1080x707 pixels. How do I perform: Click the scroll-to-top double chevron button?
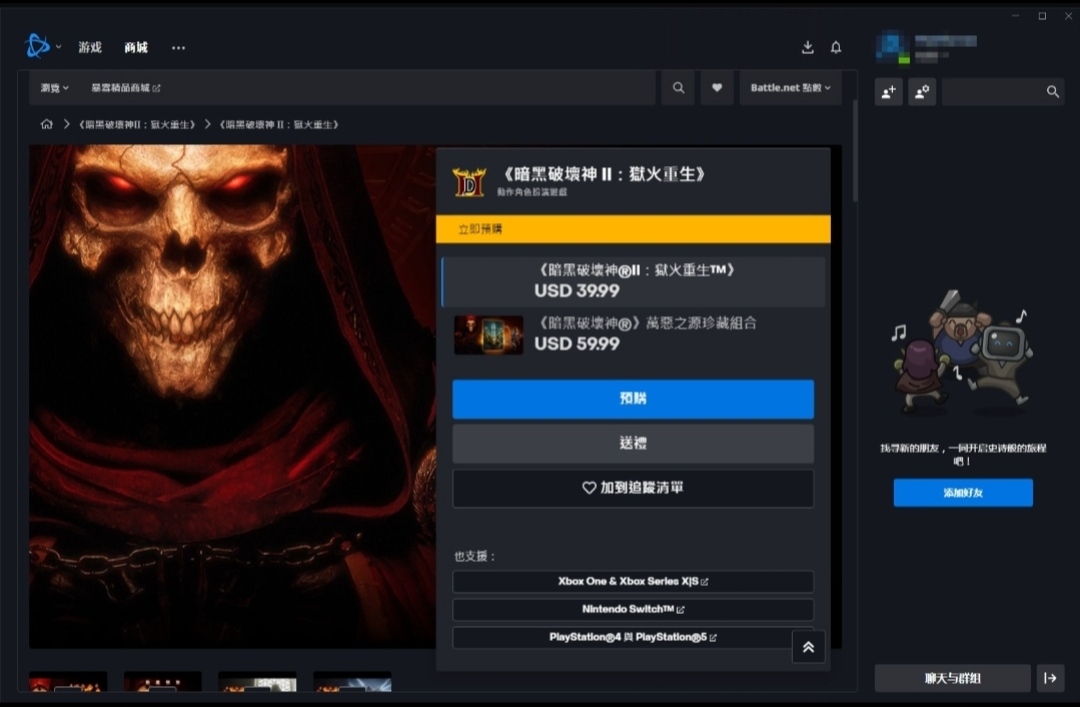pos(808,646)
